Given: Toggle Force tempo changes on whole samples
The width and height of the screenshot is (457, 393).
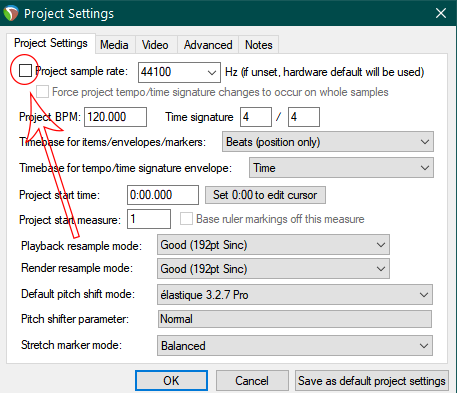Looking at the screenshot, I should pyautogui.click(x=42, y=92).
